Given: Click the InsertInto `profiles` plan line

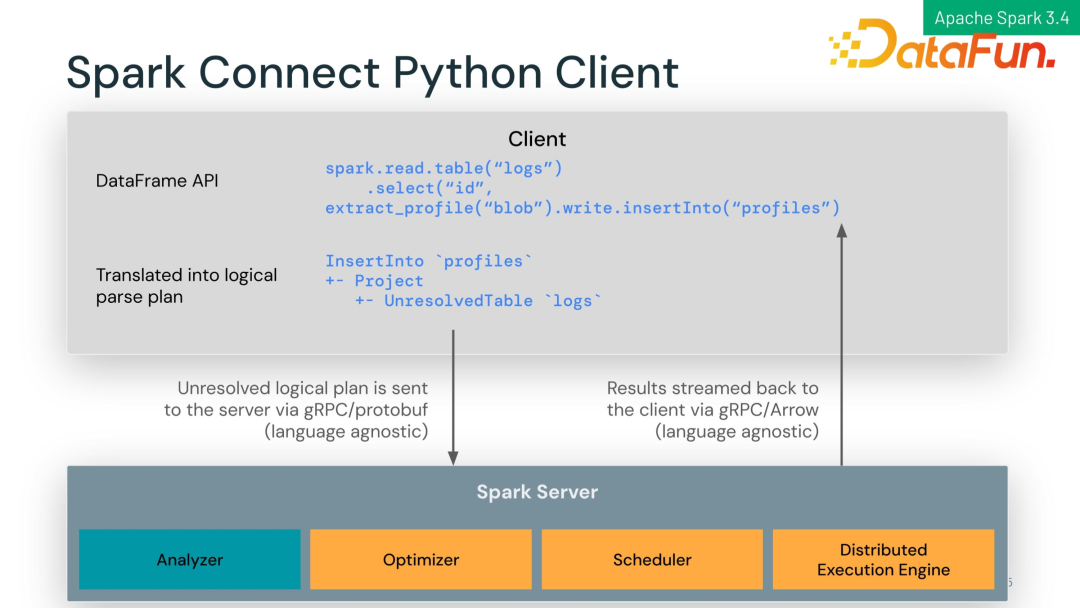Looking at the screenshot, I should click(428, 261).
